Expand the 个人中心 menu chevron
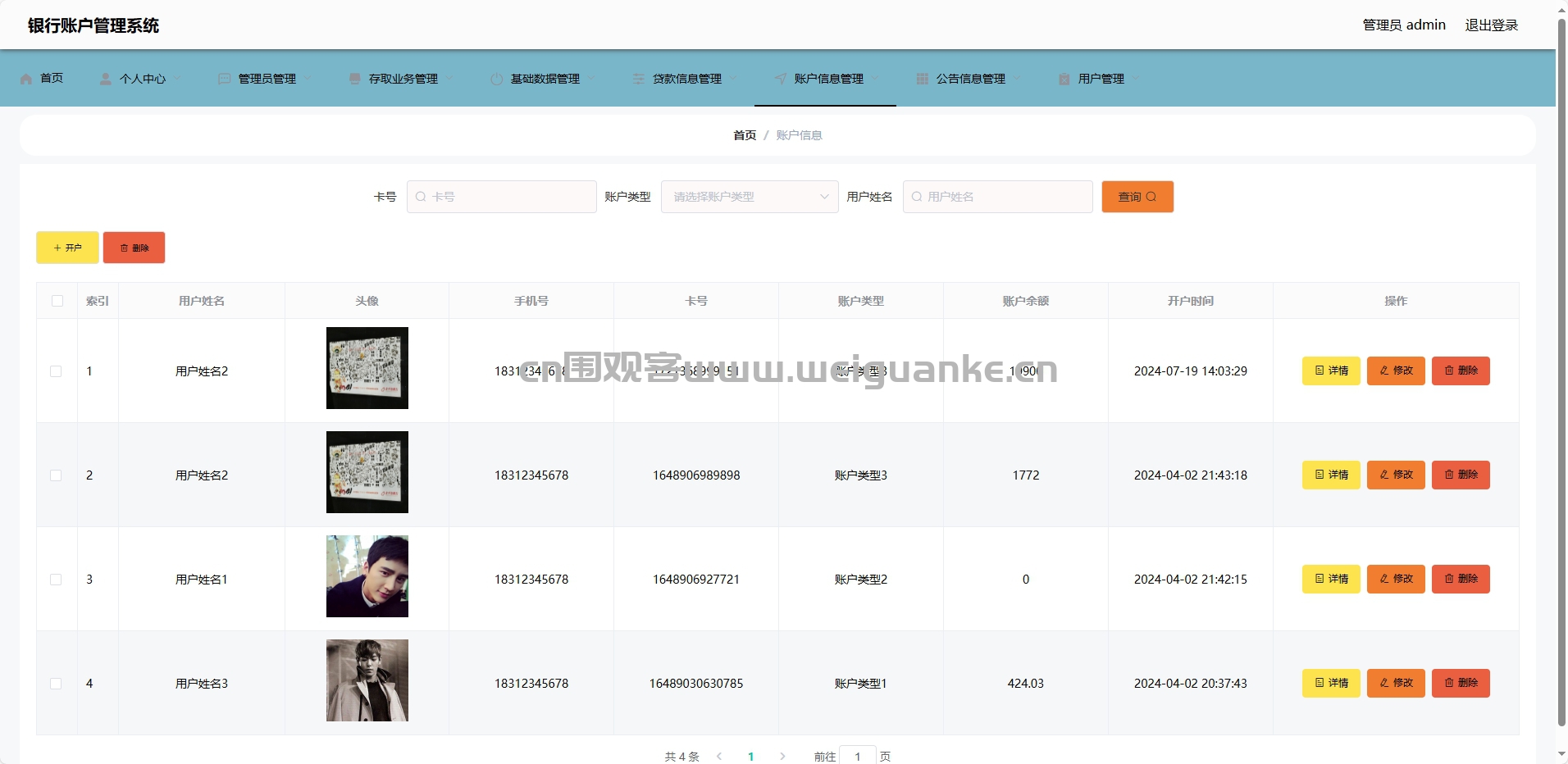This screenshot has height=764, width=1568. [176, 79]
